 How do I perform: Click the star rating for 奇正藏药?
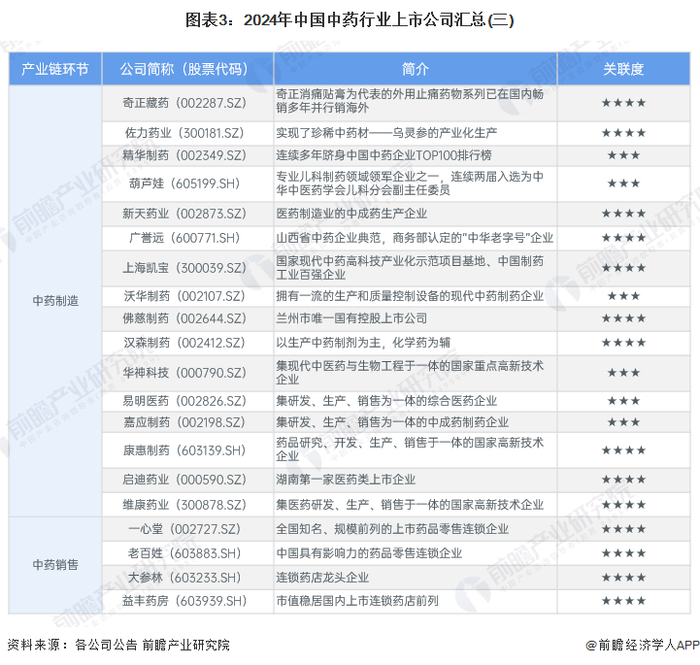(624, 103)
